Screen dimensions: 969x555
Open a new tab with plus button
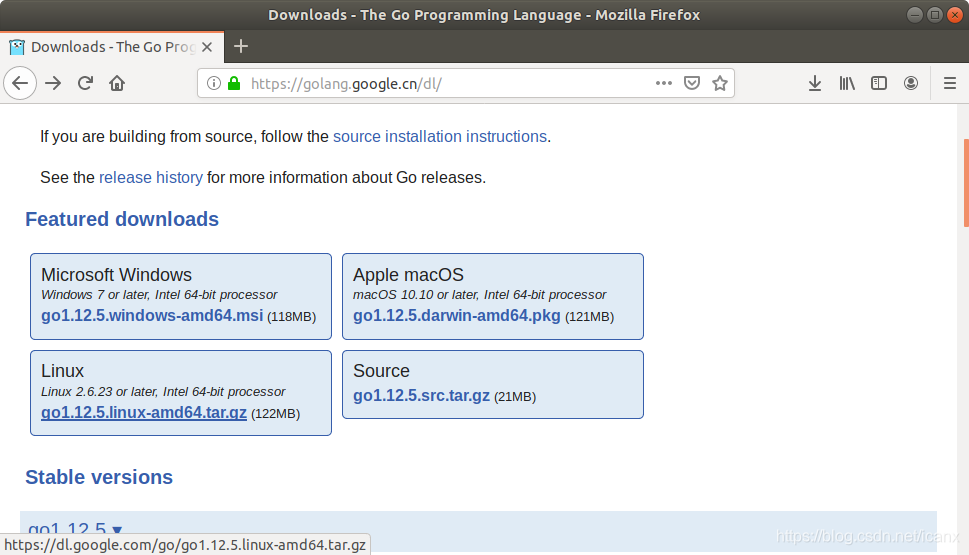(241, 46)
